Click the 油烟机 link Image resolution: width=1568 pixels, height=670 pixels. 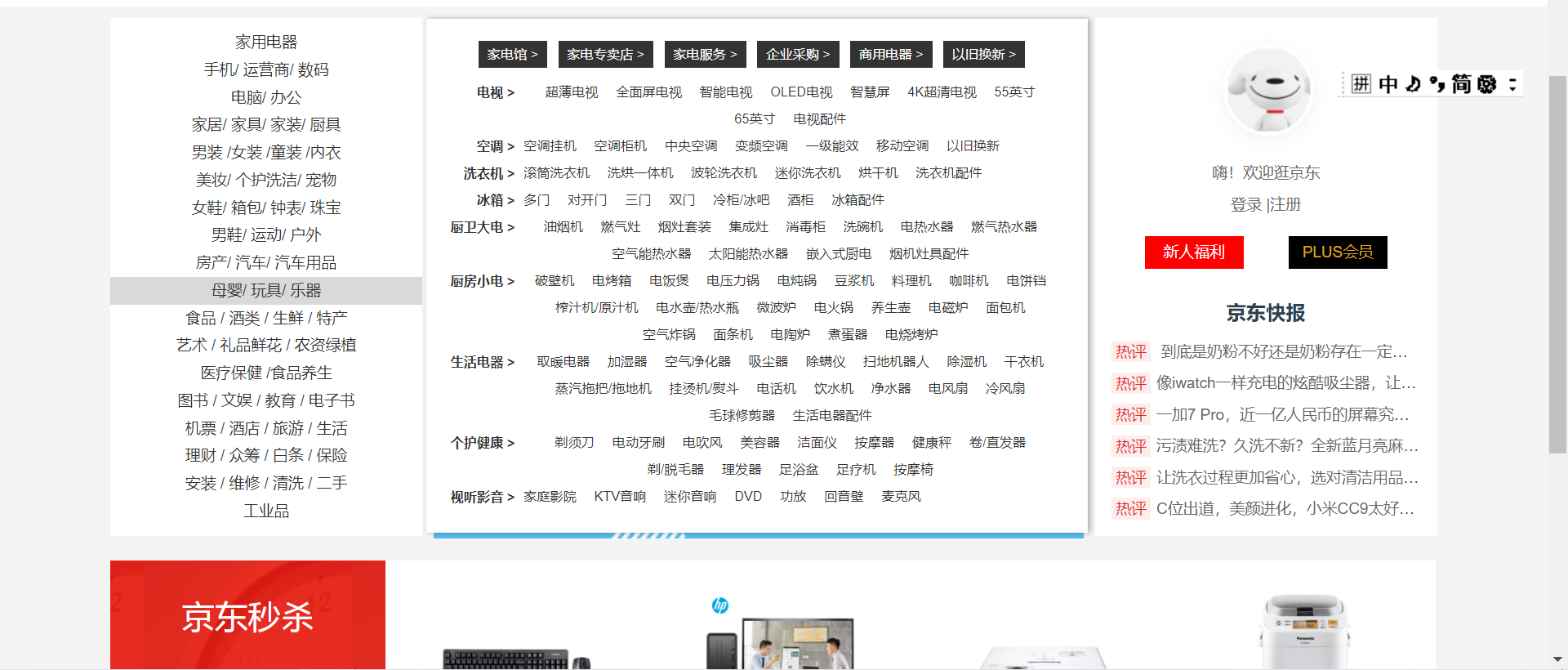563,227
